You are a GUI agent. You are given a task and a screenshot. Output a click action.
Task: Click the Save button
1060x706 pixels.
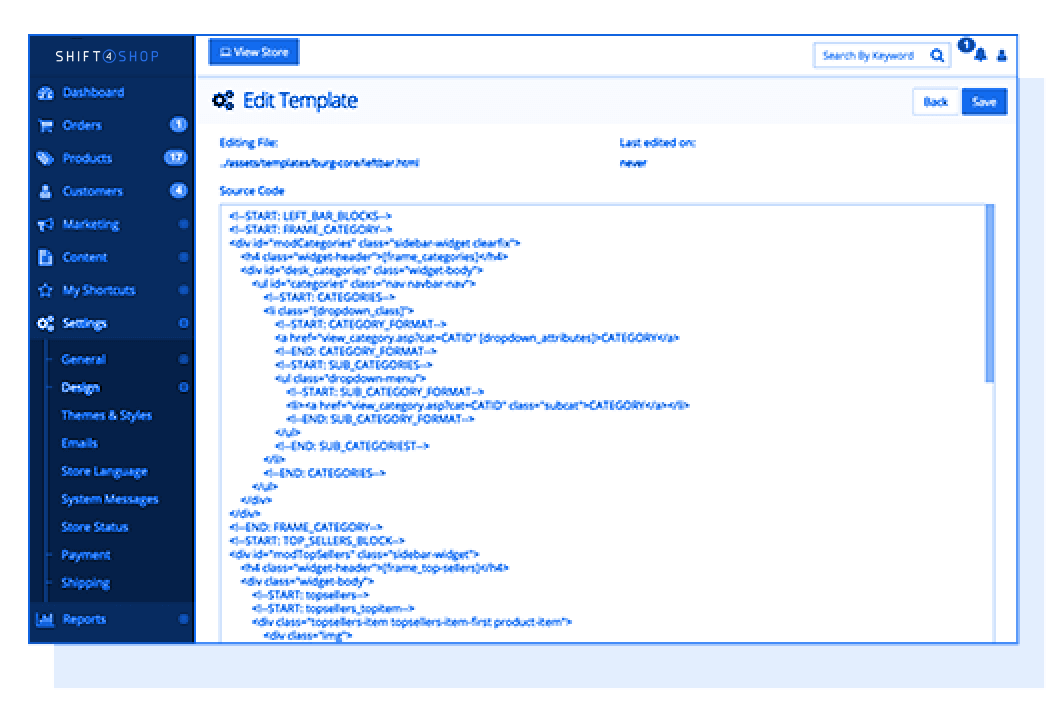[984, 102]
